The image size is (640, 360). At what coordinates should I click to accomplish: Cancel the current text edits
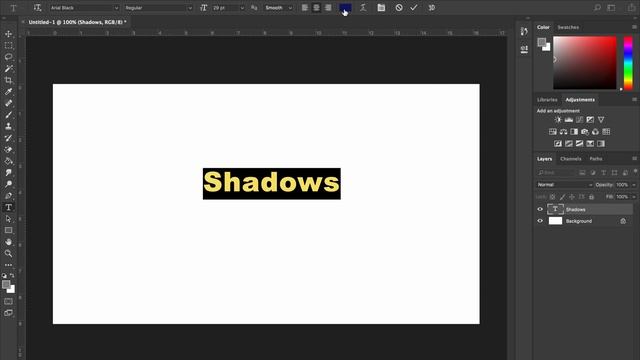(x=399, y=8)
